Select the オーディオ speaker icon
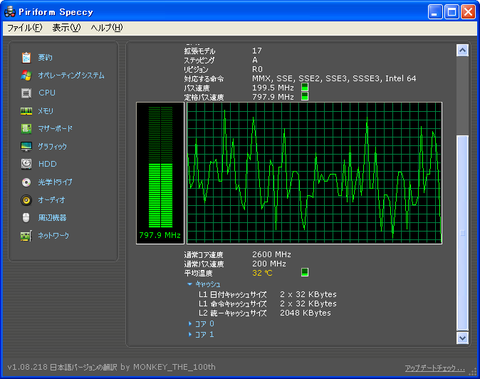 [26, 200]
